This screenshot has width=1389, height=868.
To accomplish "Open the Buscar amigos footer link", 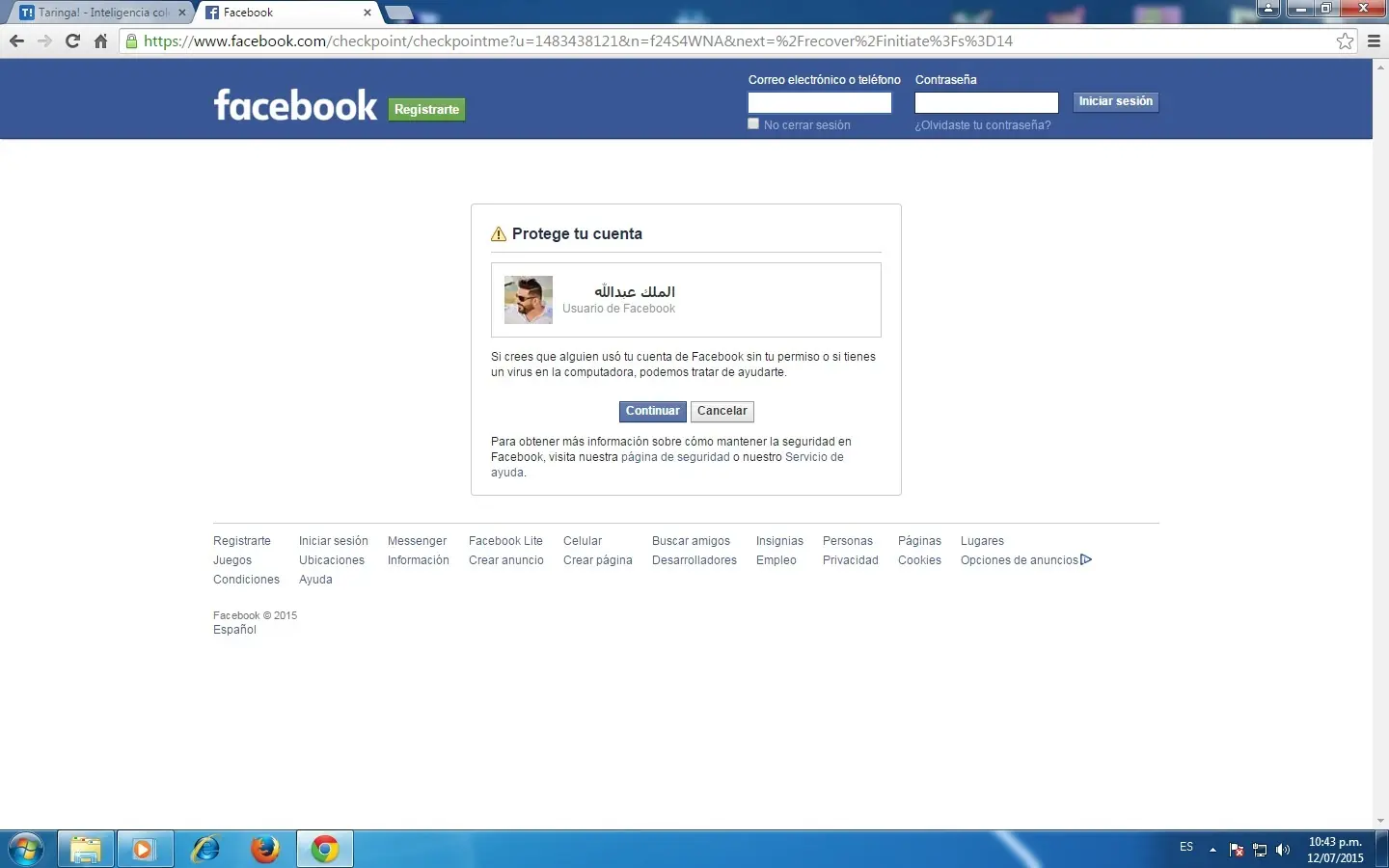I will pos(691,541).
